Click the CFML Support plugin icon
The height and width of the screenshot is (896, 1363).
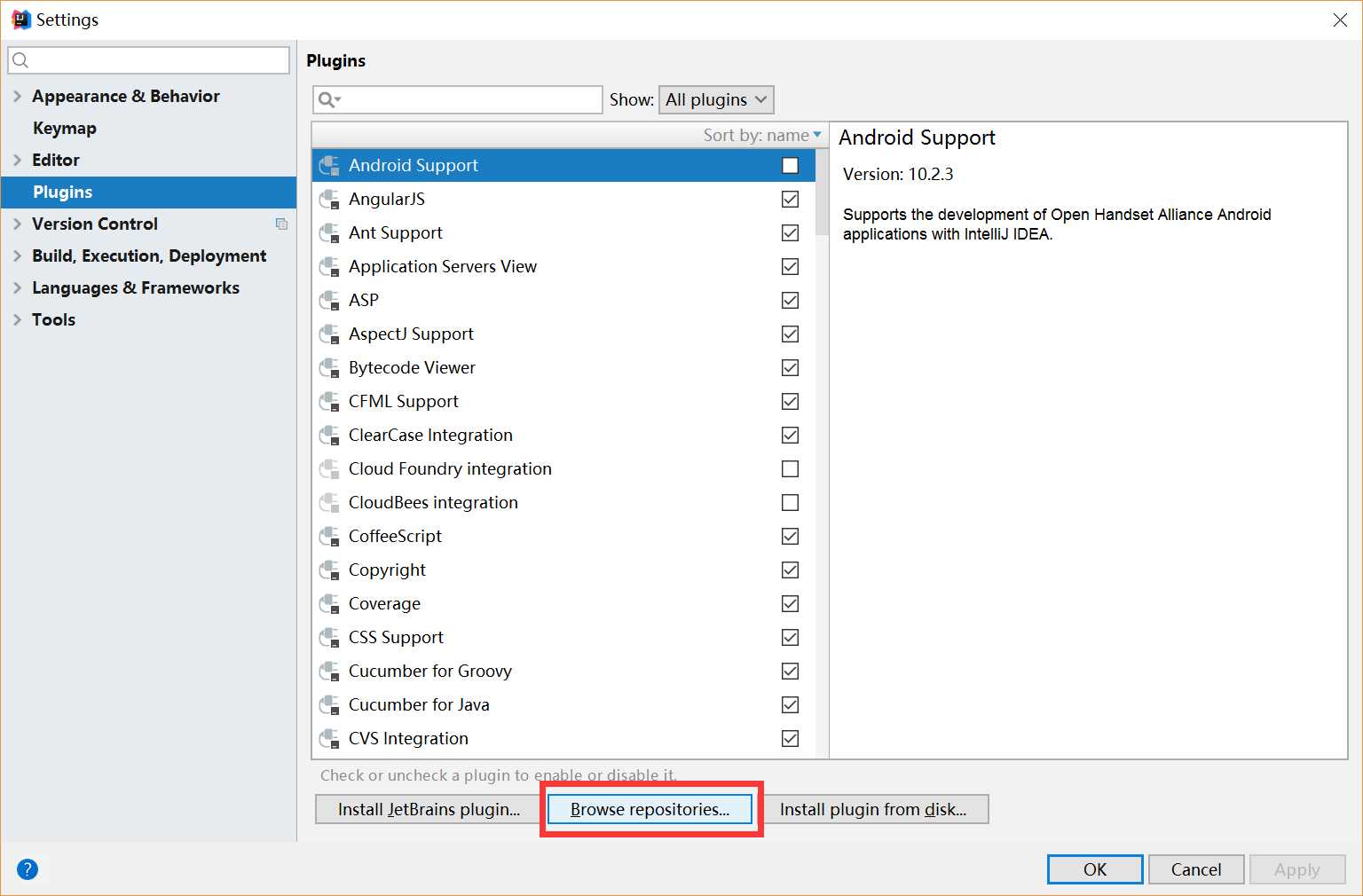(x=329, y=402)
